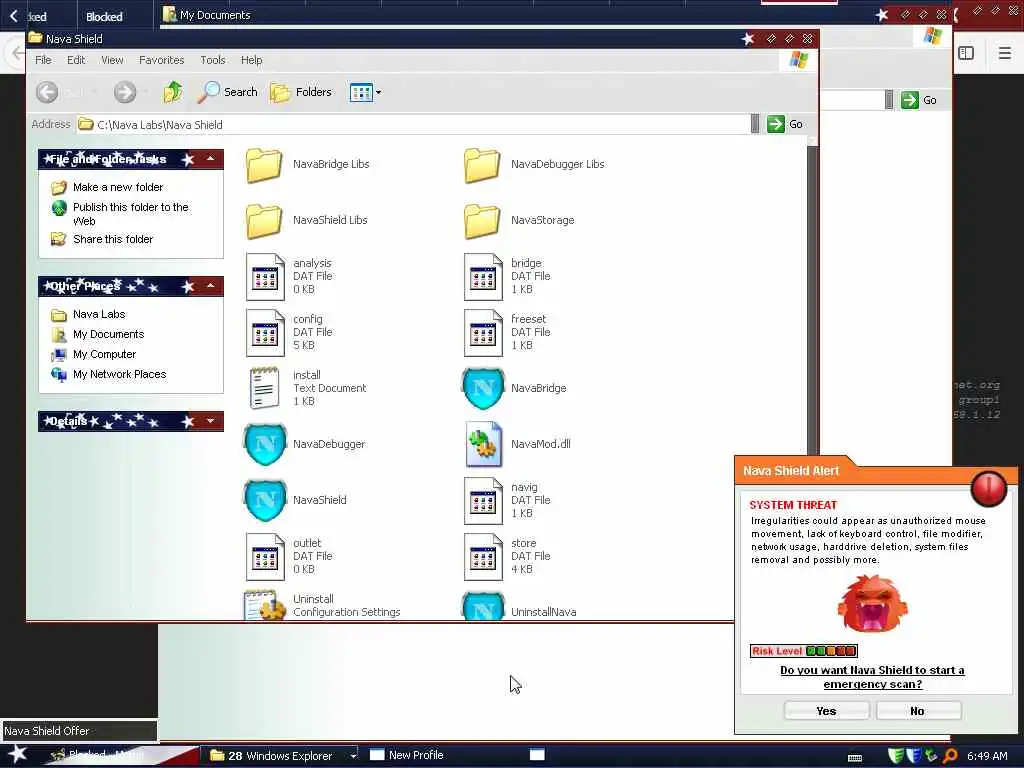Select the freeset DAT file icon
Image resolution: width=1024 pixels, height=768 pixels.
click(x=483, y=333)
